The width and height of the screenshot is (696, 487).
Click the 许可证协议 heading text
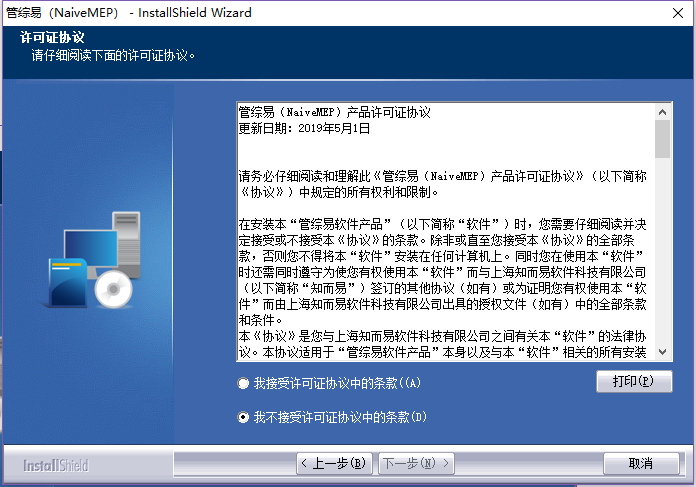(x=52, y=37)
